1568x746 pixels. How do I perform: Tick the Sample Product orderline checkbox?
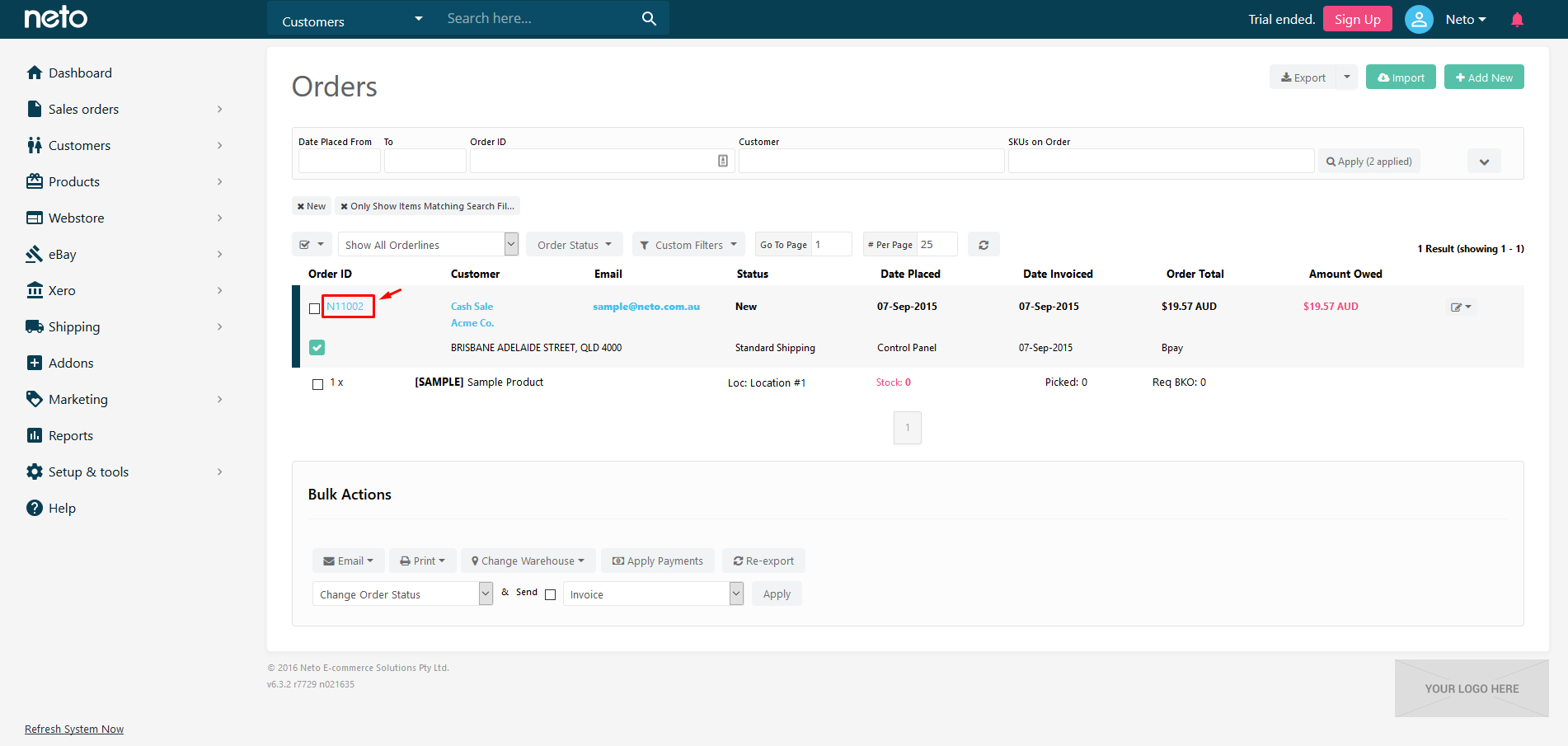(x=318, y=384)
